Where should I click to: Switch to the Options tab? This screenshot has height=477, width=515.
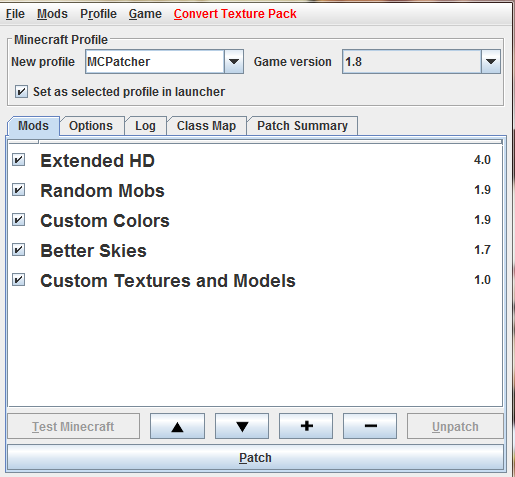[x=91, y=126]
